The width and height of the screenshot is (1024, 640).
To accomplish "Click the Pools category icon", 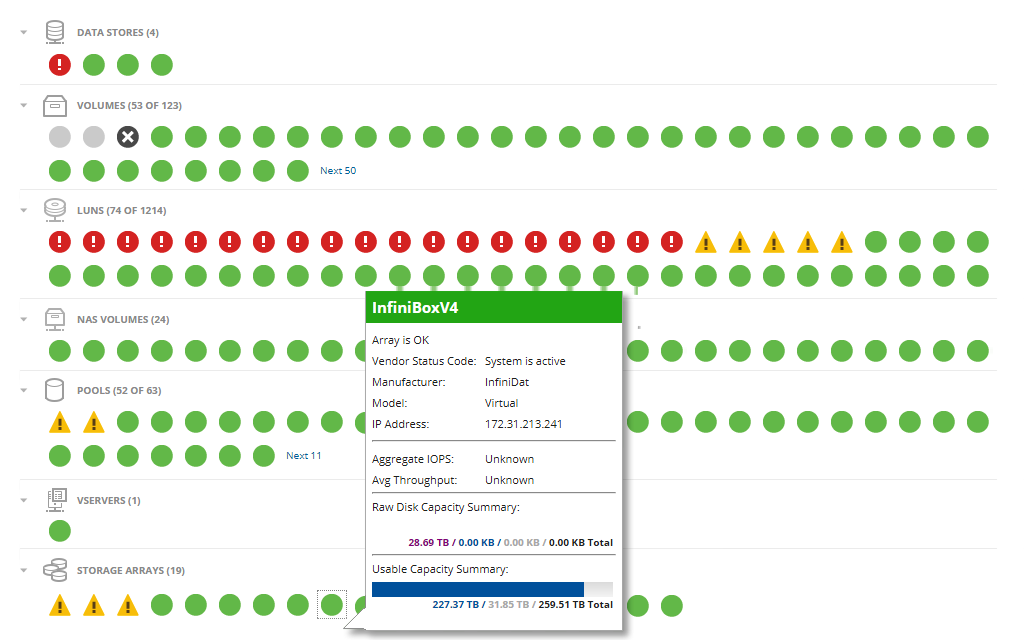I will point(55,389).
